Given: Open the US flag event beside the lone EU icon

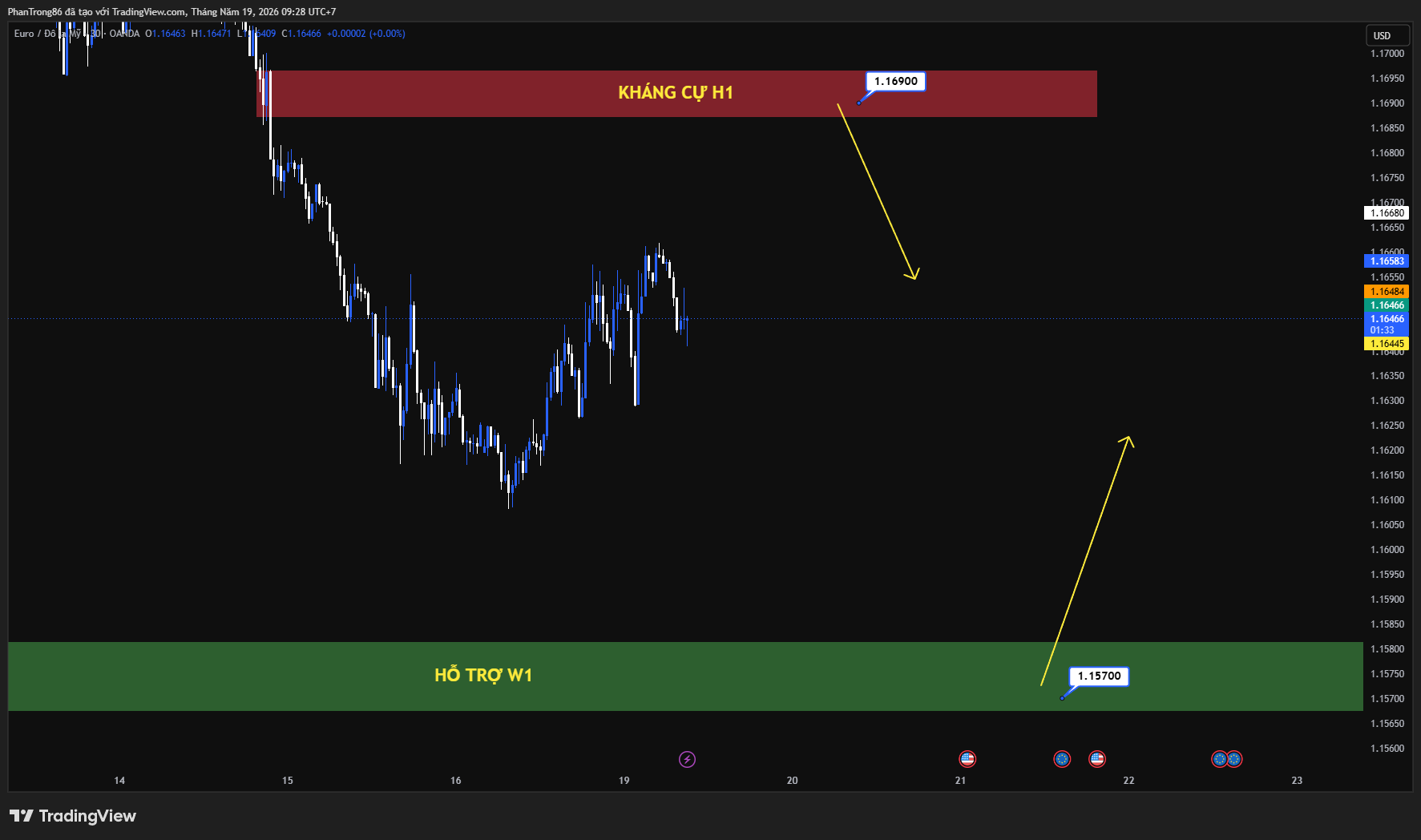Looking at the screenshot, I should 1097,759.
